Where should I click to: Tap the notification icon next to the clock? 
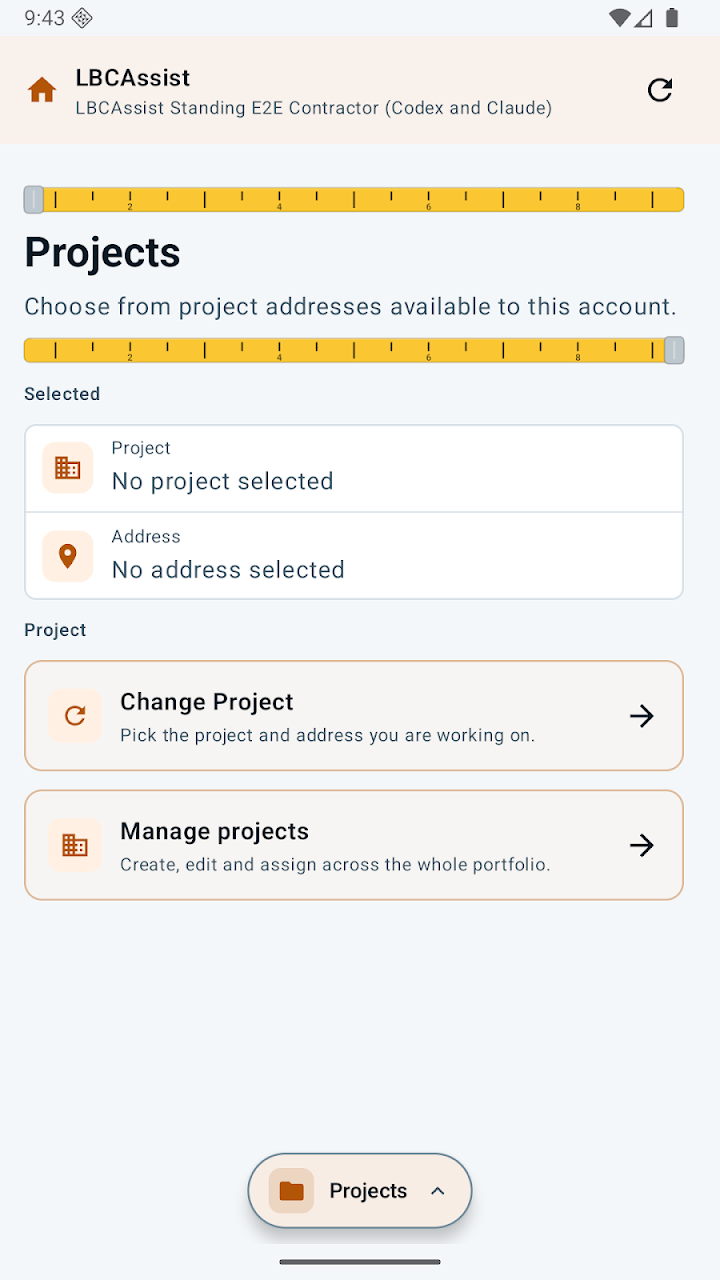coord(83,18)
